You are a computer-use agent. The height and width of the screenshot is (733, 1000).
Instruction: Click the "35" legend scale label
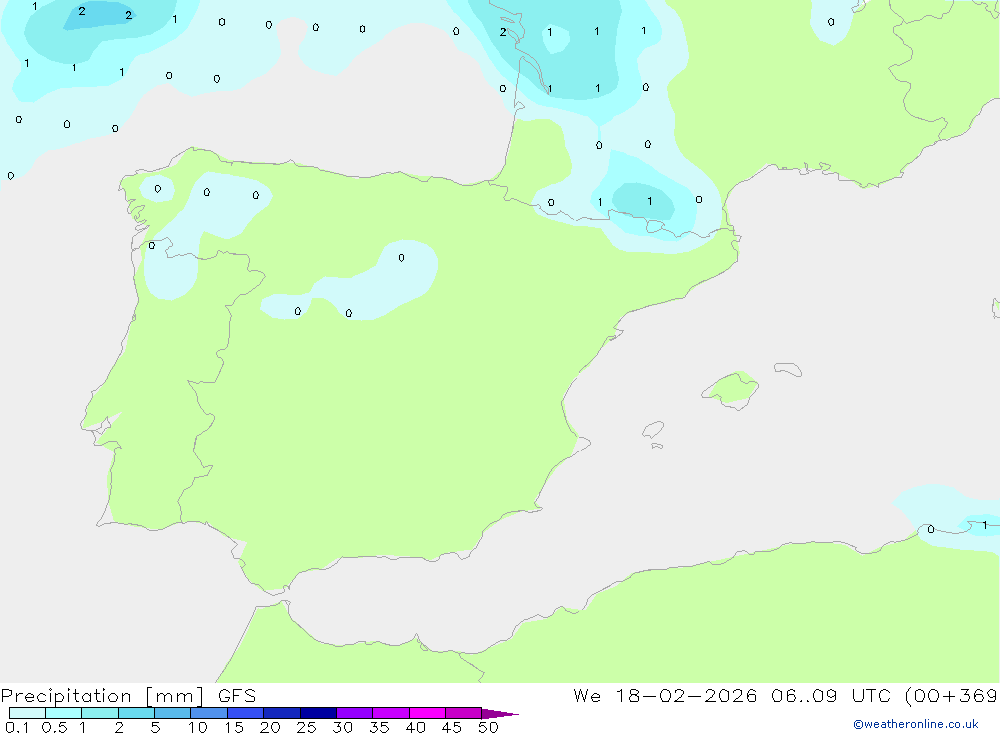click(379, 727)
